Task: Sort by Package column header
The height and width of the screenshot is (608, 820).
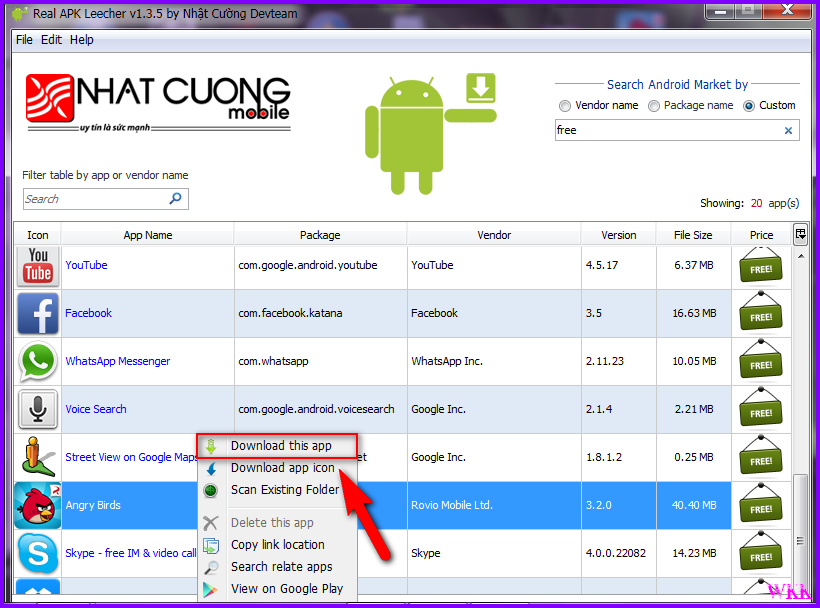Action: click(x=320, y=235)
